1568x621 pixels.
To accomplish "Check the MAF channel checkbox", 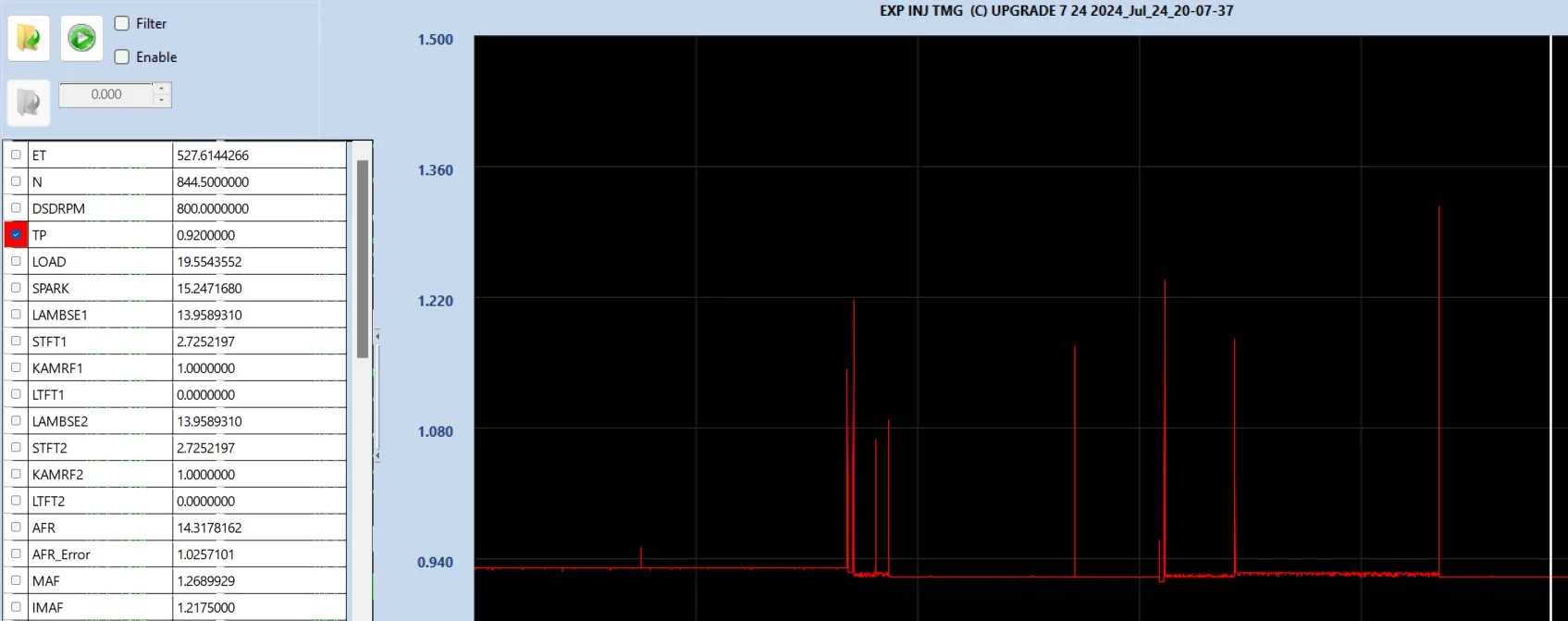I will [16, 580].
